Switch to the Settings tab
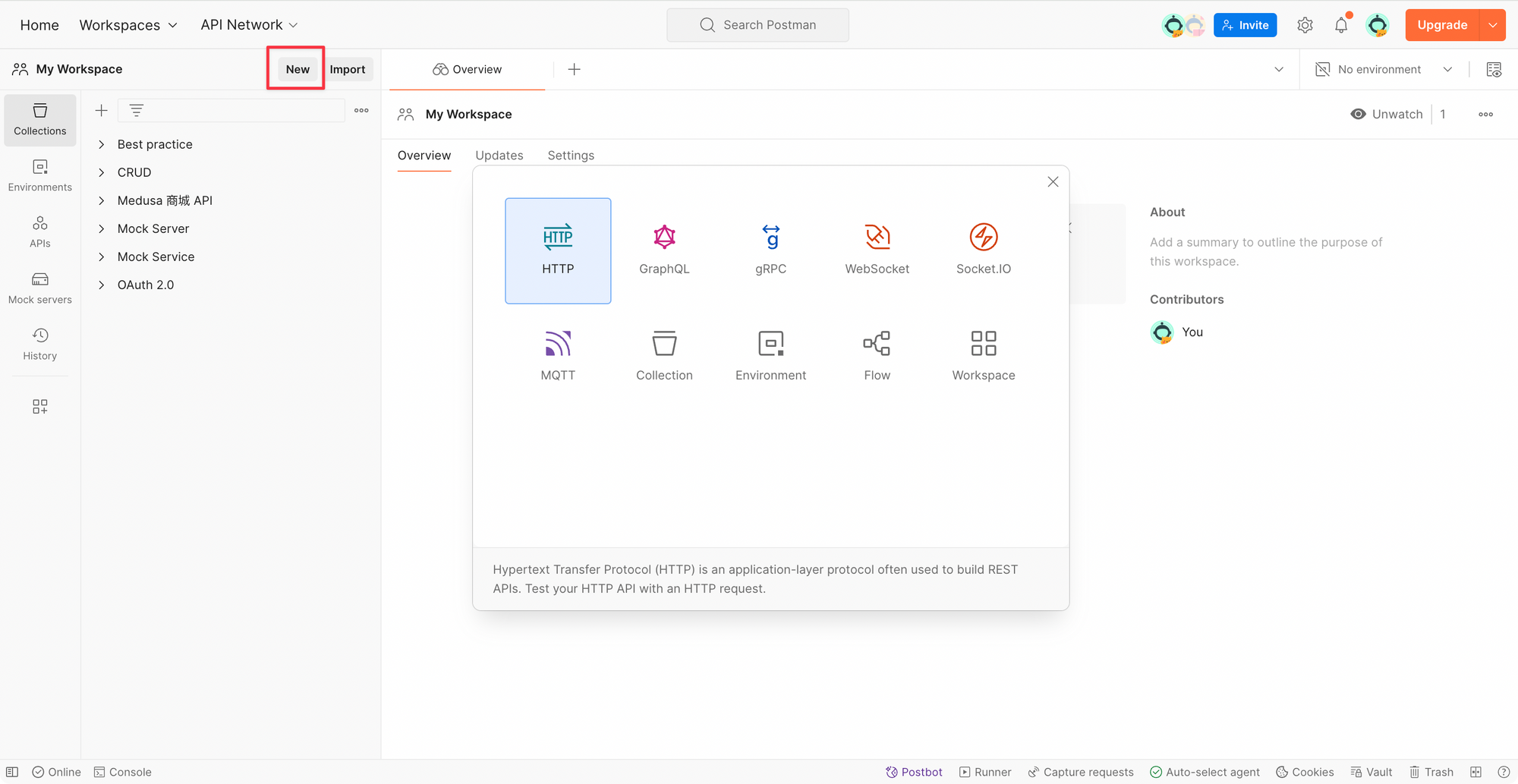This screenshot has width=1518, height=784. point(571,156)
